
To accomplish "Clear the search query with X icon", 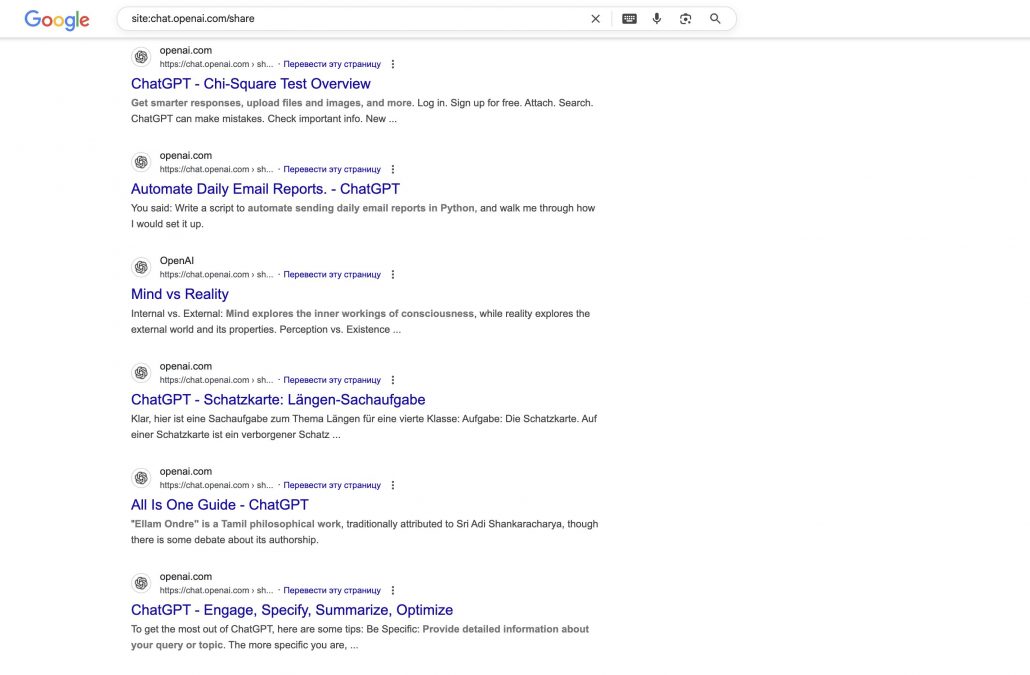I will 595,19.
